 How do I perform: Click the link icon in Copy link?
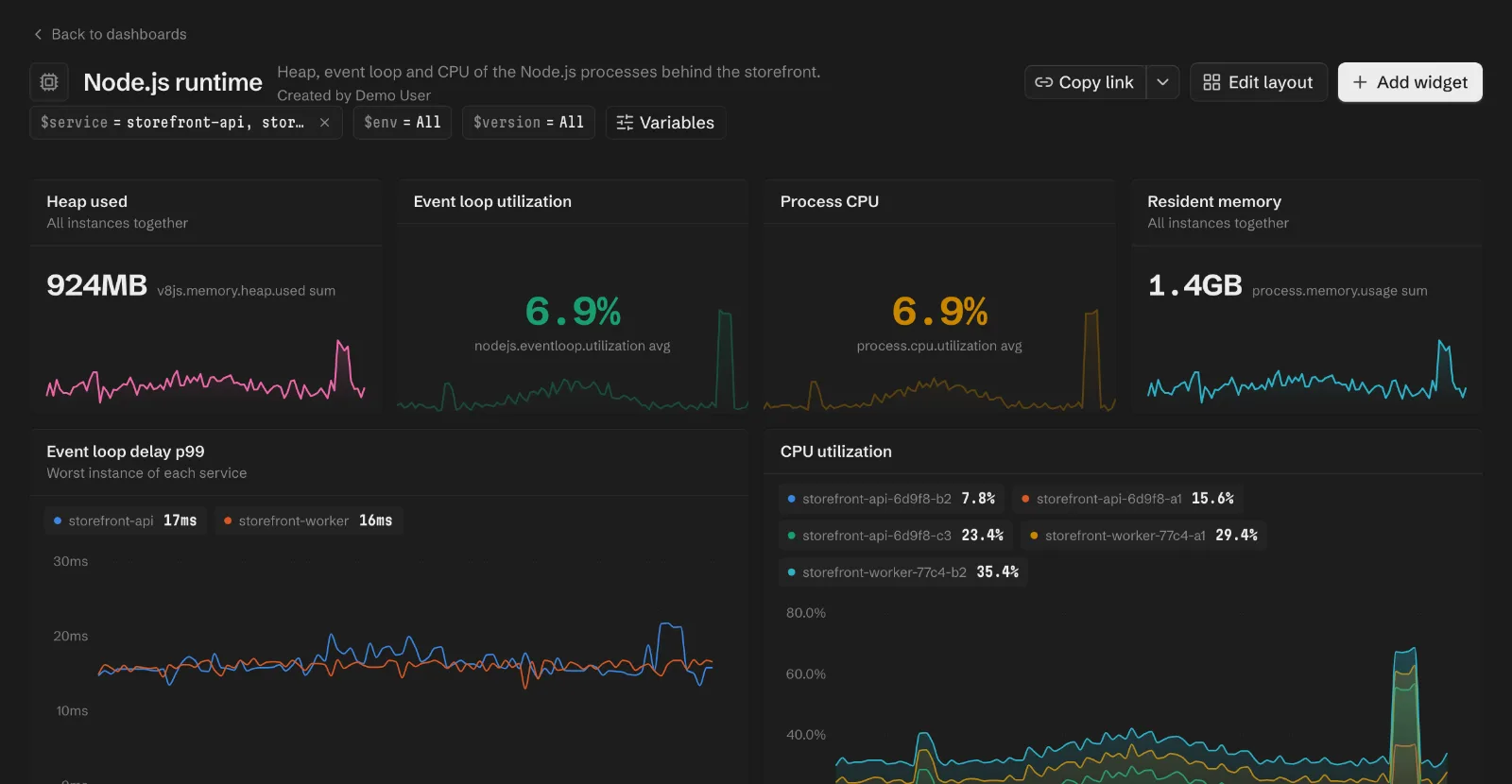[1043, 82]
